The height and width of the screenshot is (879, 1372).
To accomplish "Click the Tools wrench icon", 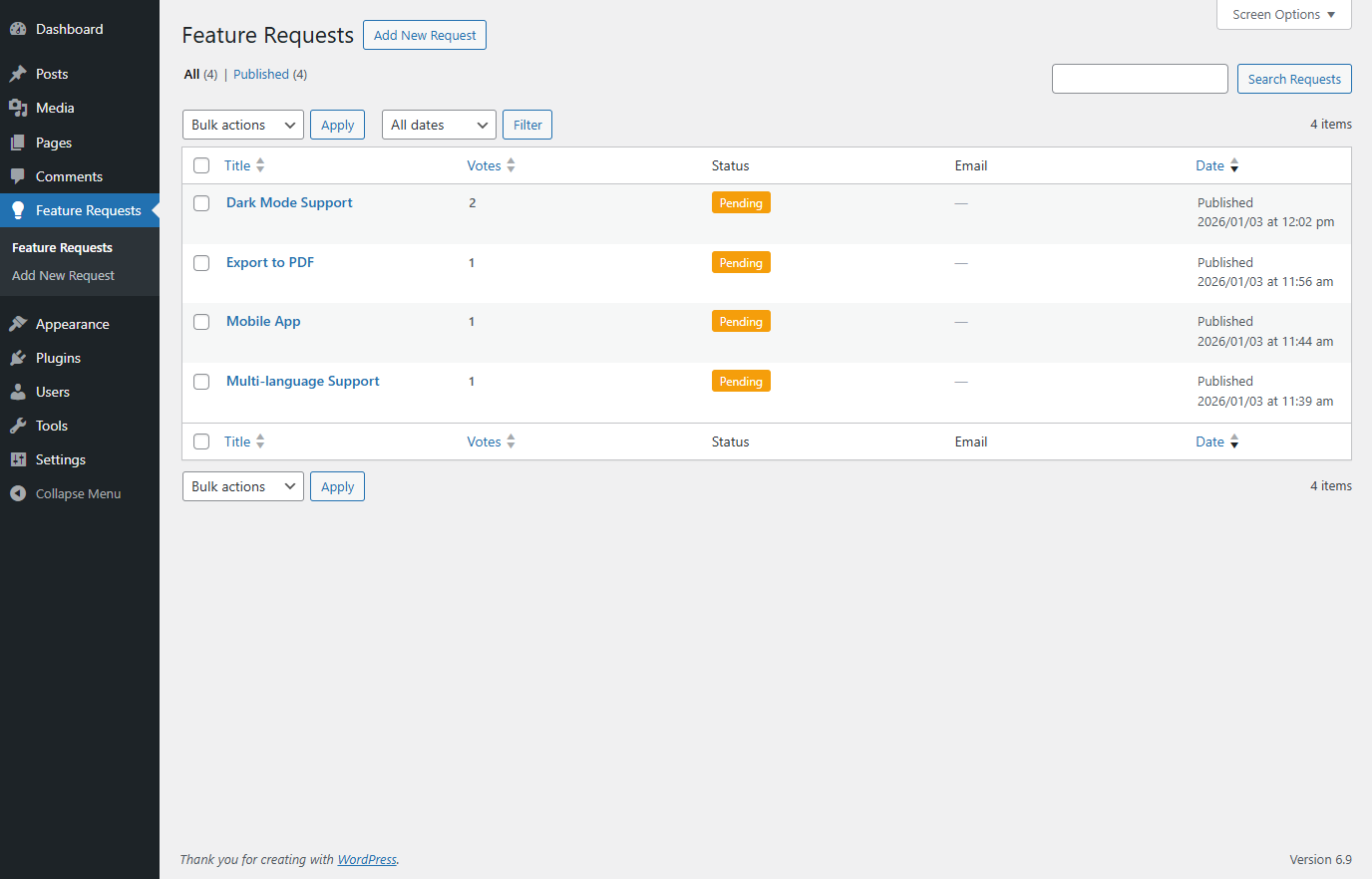I will click(20, 426).
